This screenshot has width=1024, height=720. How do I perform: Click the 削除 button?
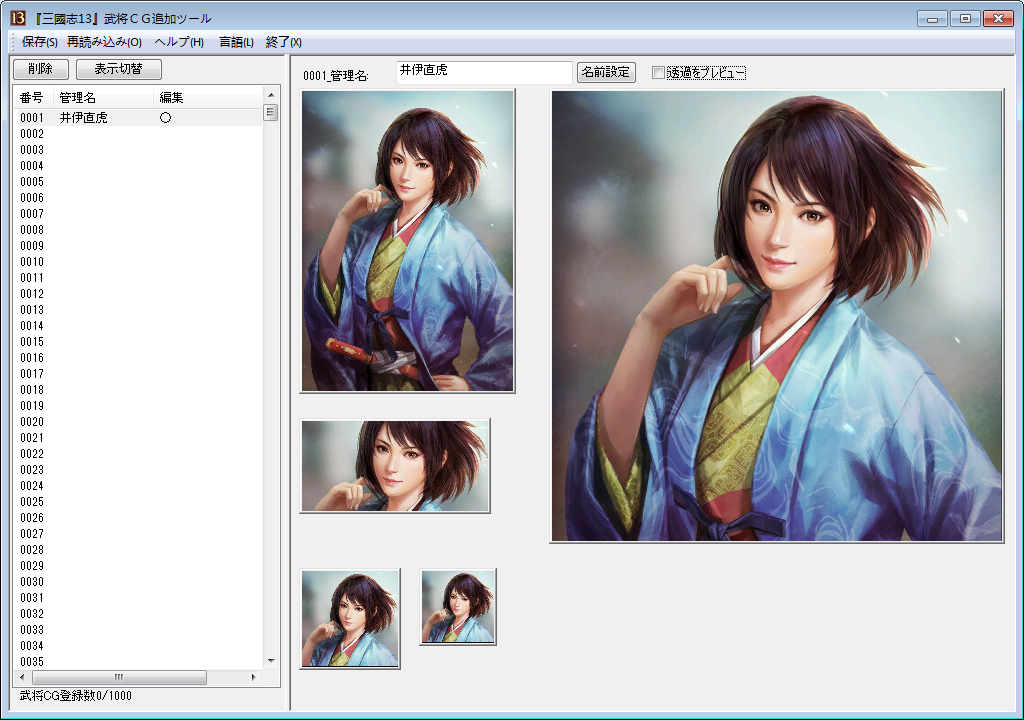(40, 69)
